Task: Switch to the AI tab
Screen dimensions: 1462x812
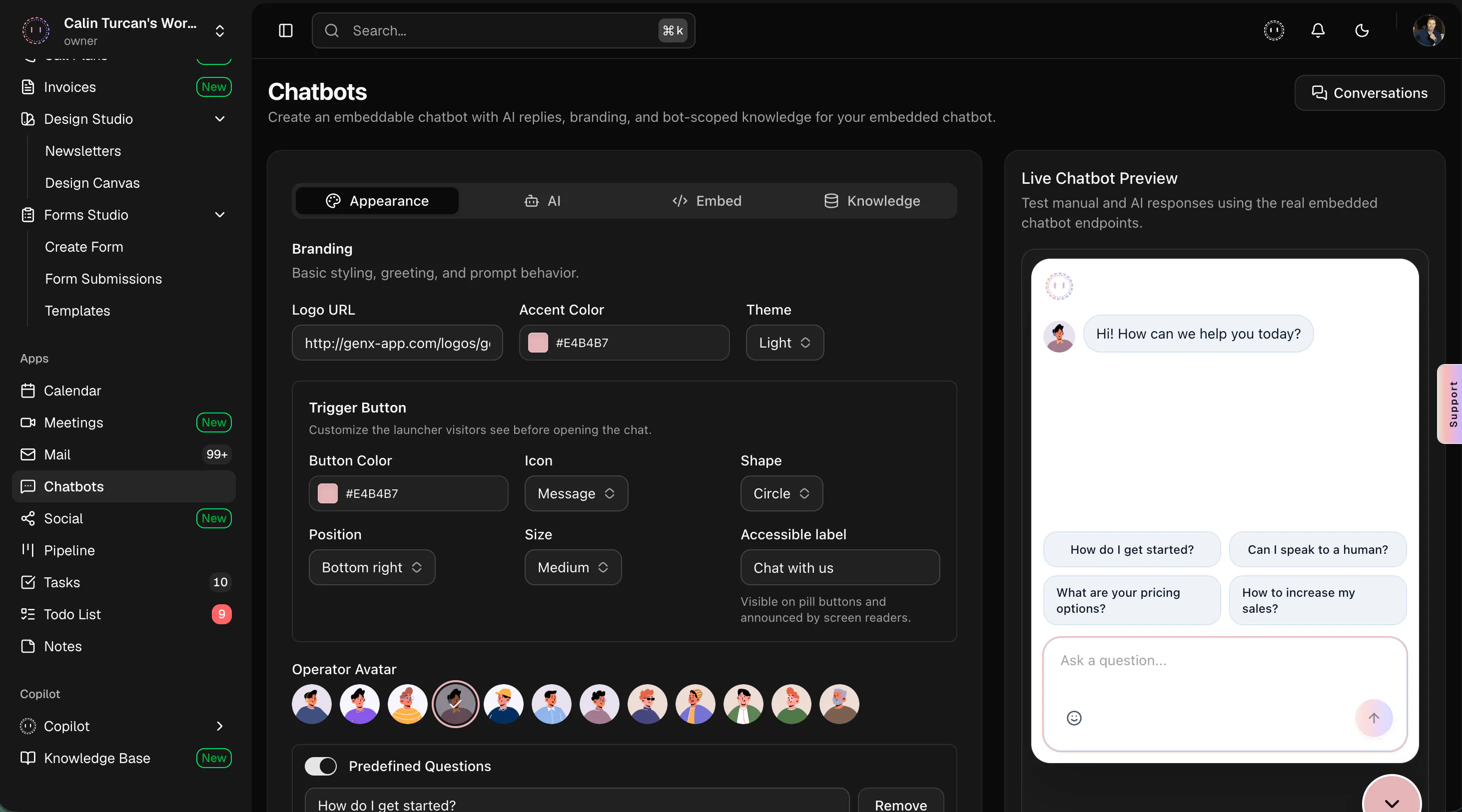Action: [542, 201]
